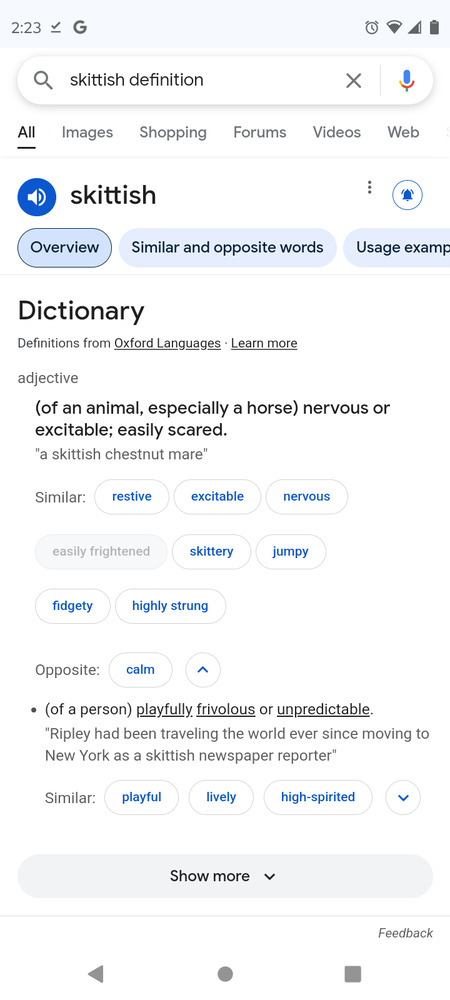
Task: Collapse the Opposite words list
Action: [203, 670]
